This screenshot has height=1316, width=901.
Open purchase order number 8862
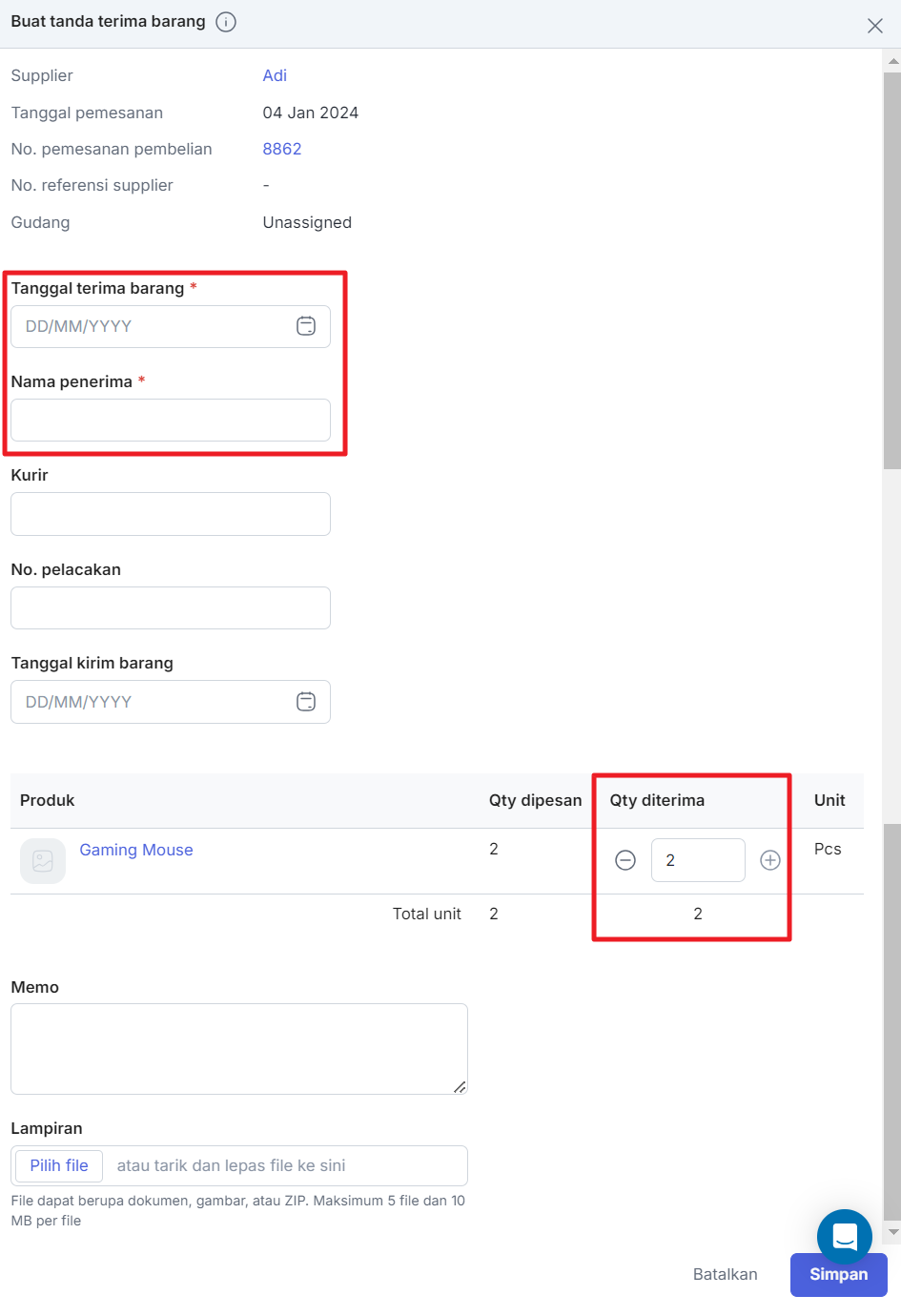click(x=282, y=149)
